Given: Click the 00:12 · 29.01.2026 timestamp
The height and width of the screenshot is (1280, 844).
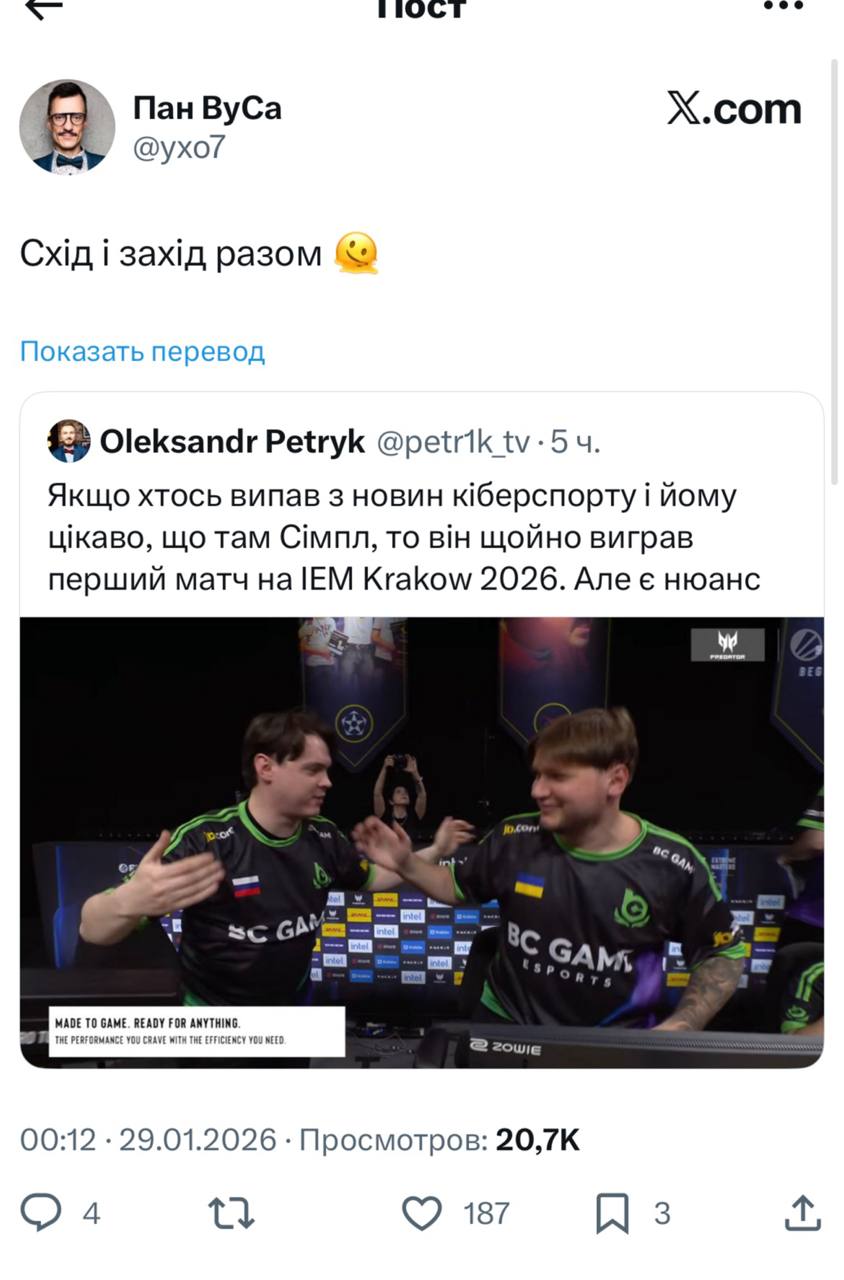Looking at the screenshot, I should click(x=148, y=1140).
